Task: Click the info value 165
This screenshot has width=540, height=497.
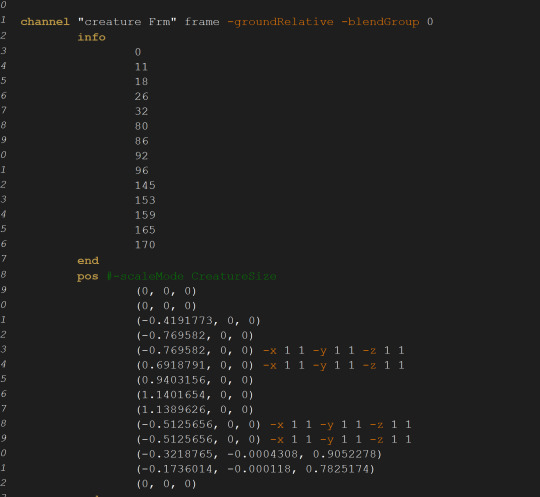Action: pos(145,230)
